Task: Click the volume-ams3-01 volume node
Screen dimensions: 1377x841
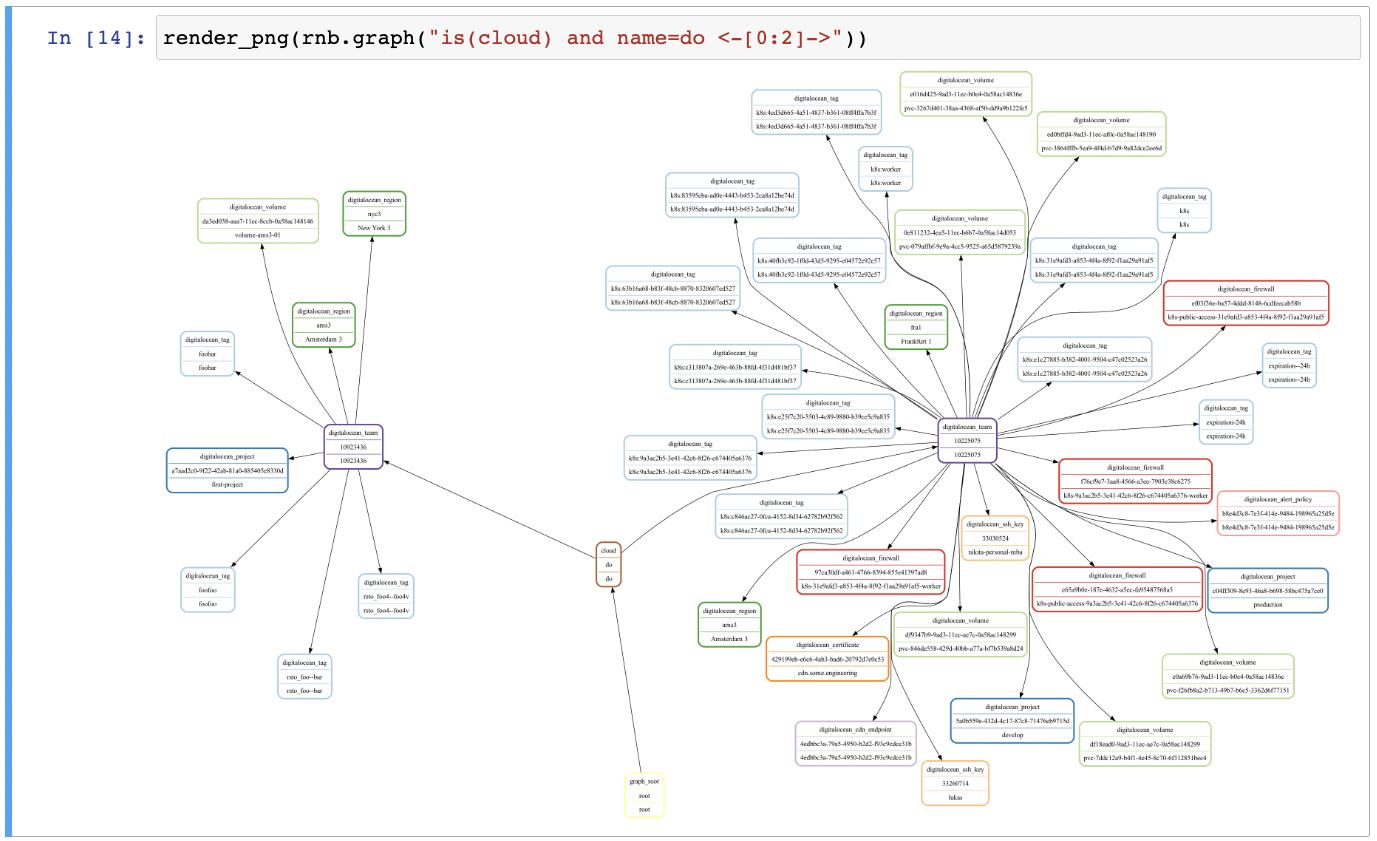Action: 258,221
